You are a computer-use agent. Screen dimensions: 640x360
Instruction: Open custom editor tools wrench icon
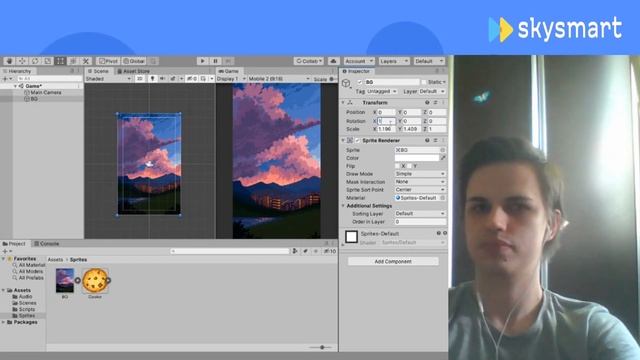click(x=86, y=61)
